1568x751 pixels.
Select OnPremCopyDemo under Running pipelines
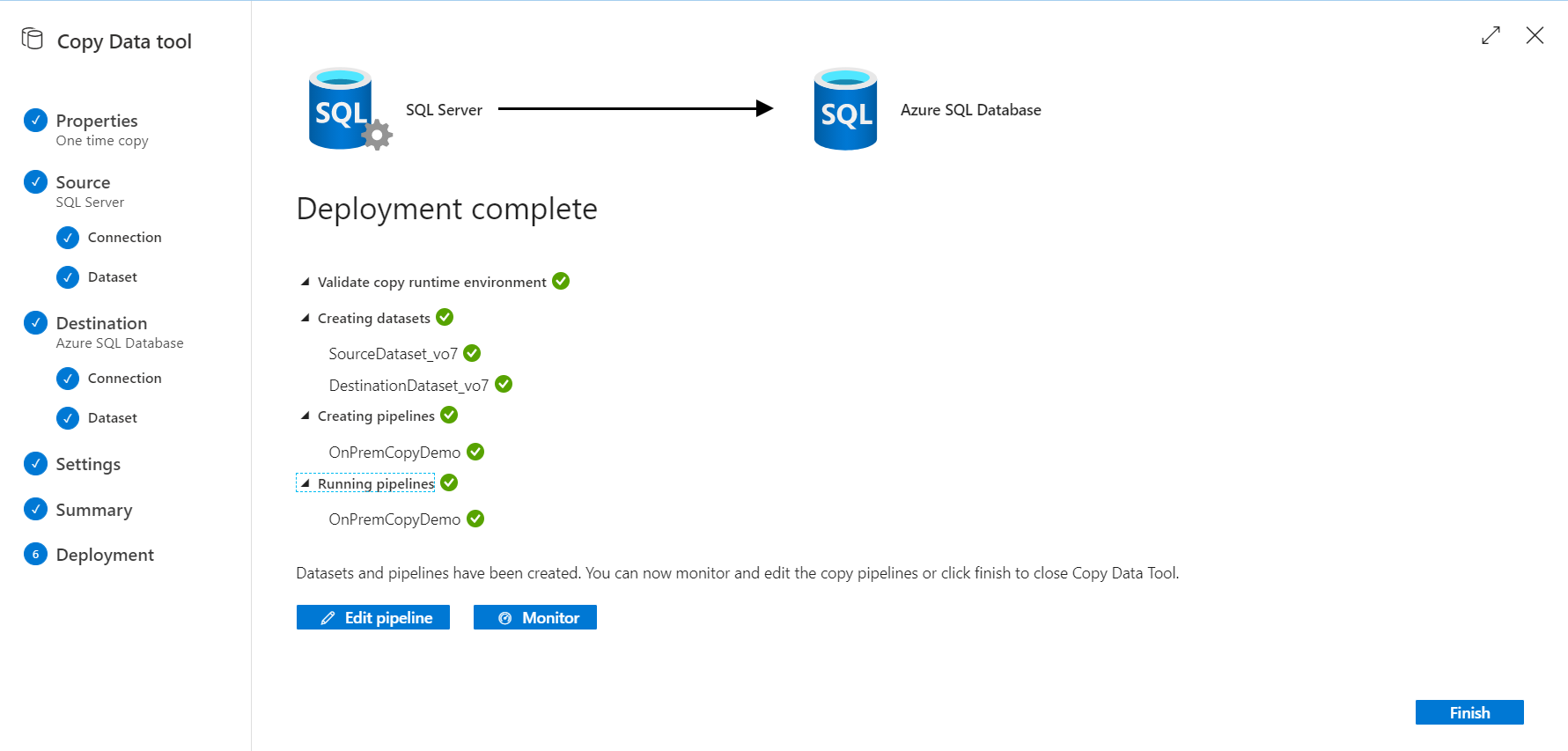[394, 519]
